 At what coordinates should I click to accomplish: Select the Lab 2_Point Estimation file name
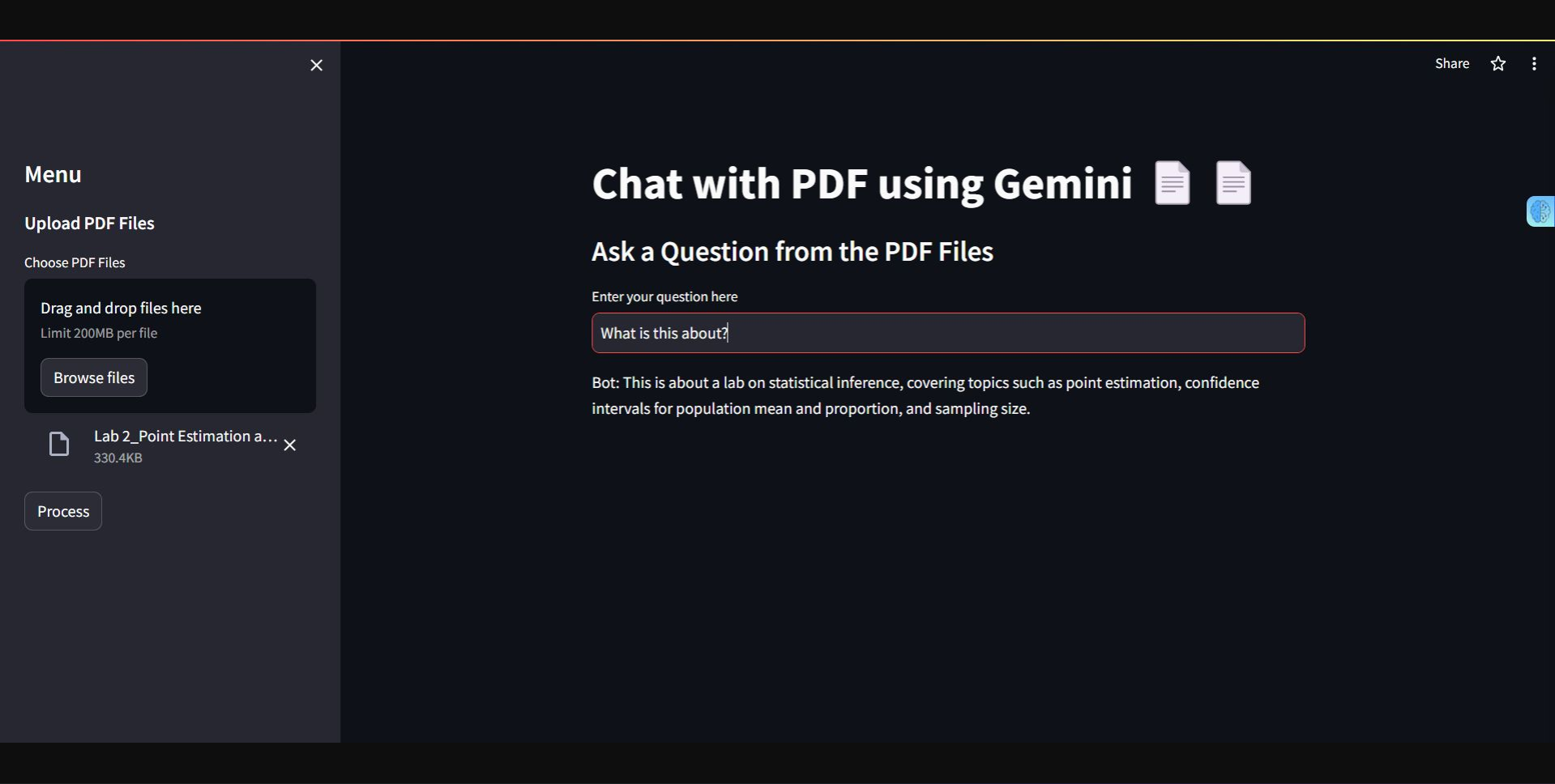click(186, 437)
